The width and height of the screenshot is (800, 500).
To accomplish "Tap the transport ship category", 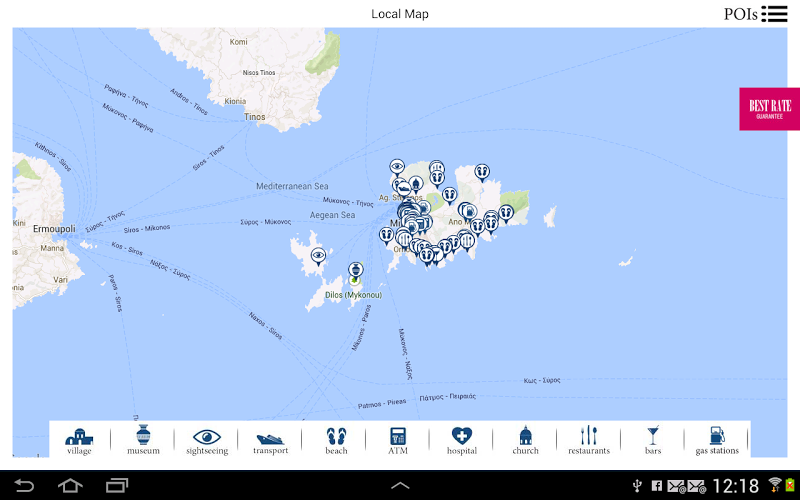I will click(270, 443).
